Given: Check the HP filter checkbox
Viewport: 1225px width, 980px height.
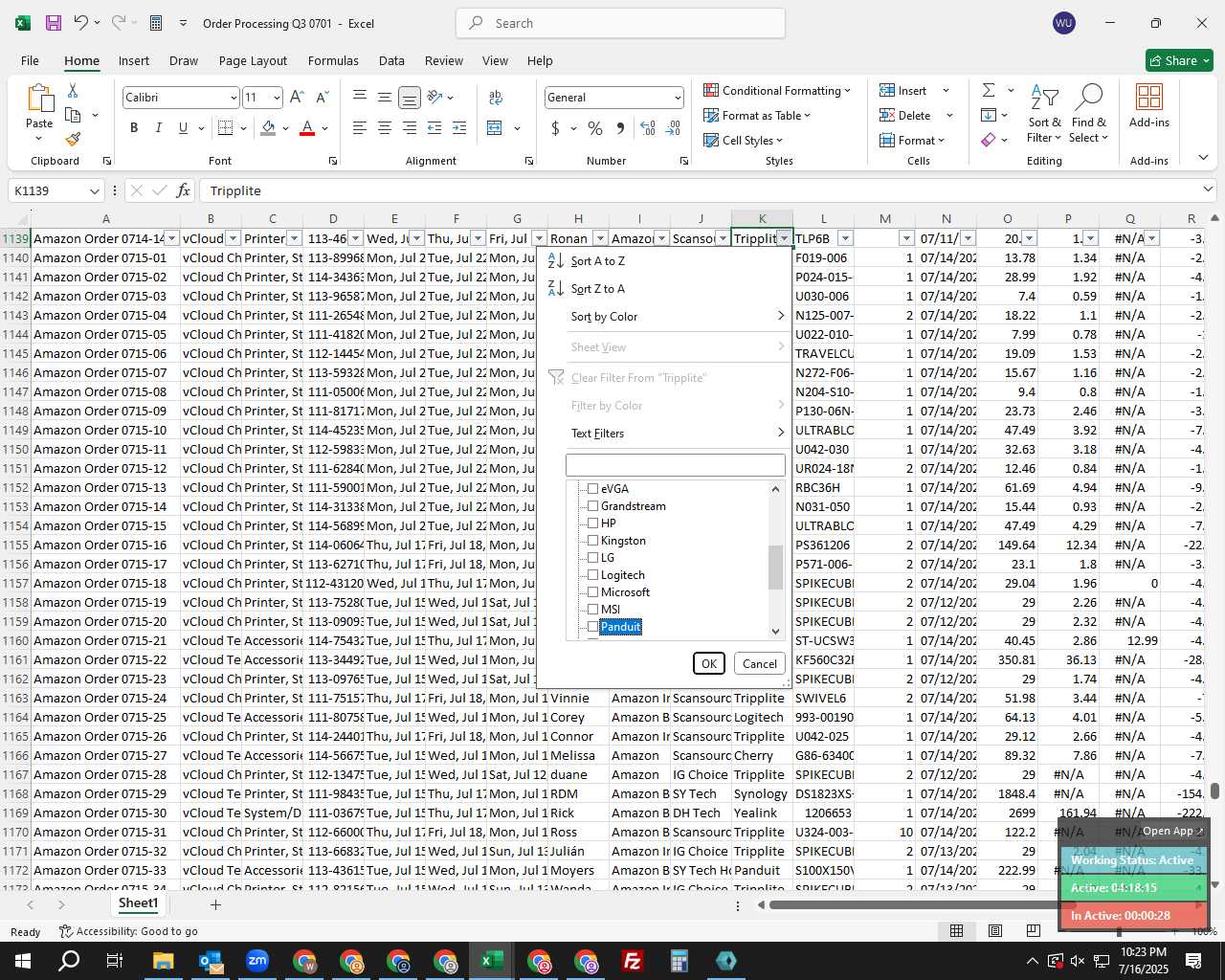Looking at the screenshot, I should pyautogui.click(x=593, y=523).
